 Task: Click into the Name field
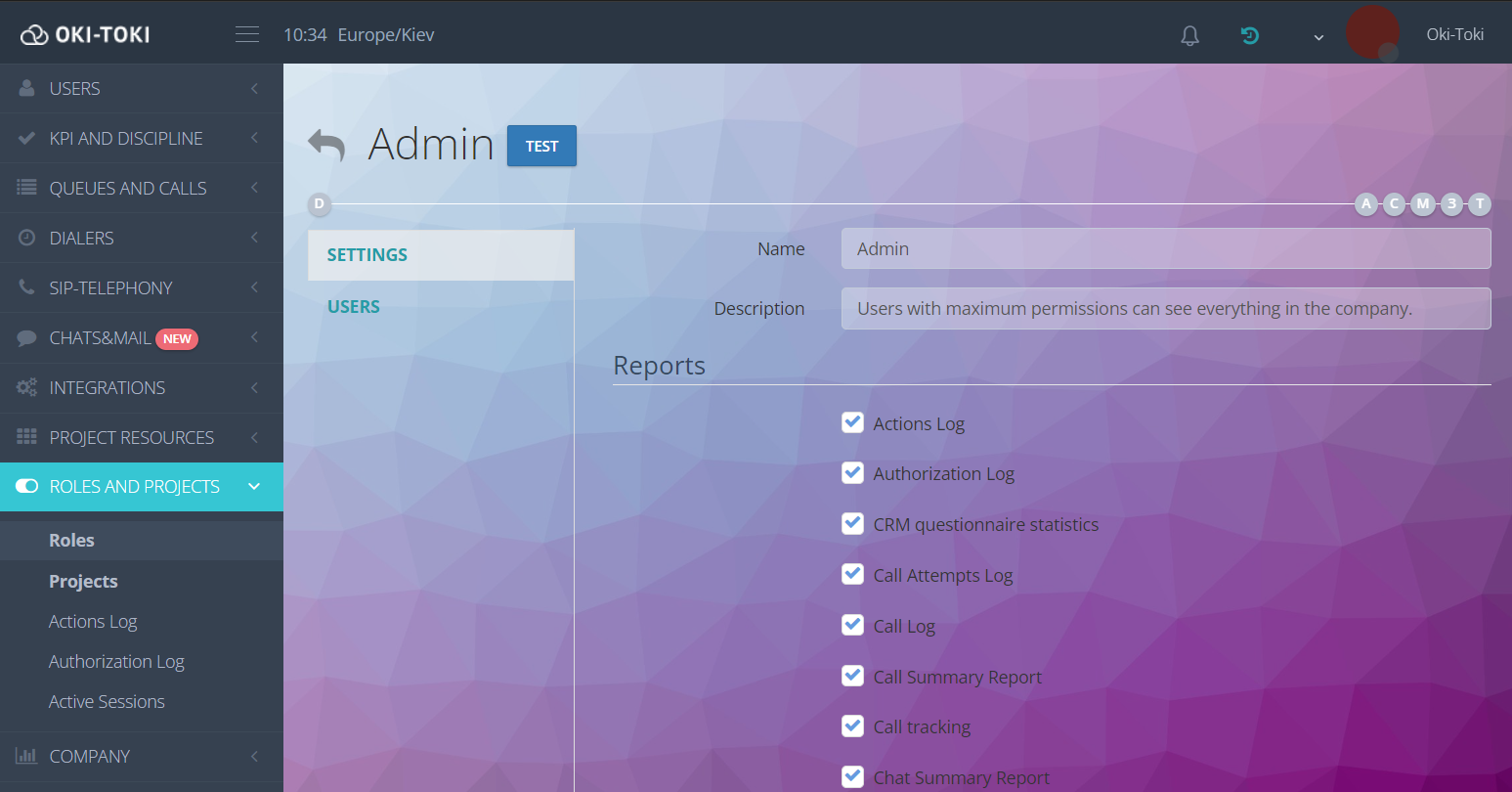pos(1166,248)
